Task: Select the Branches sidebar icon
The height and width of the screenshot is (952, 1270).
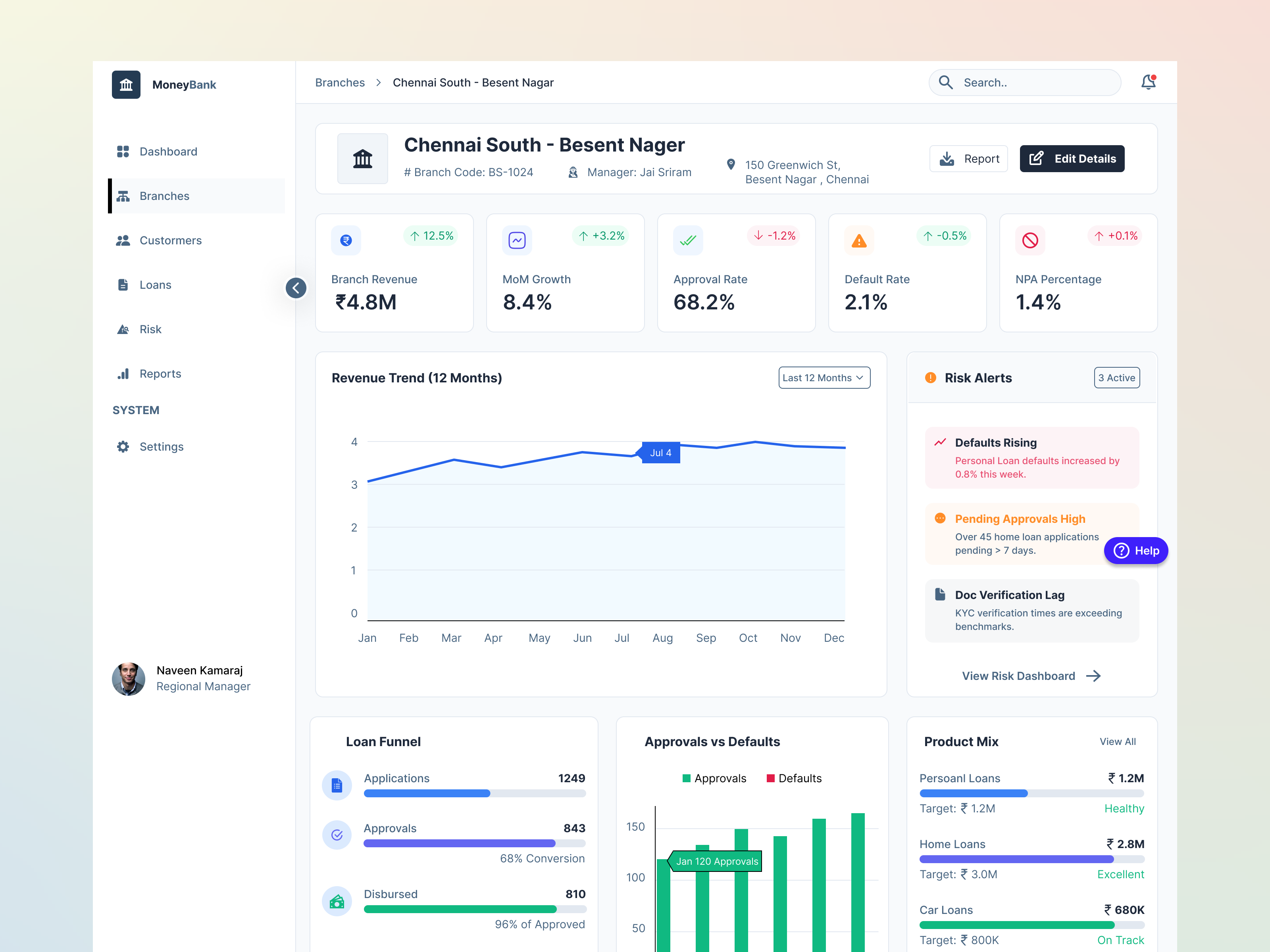Action: tap(123, 196)
